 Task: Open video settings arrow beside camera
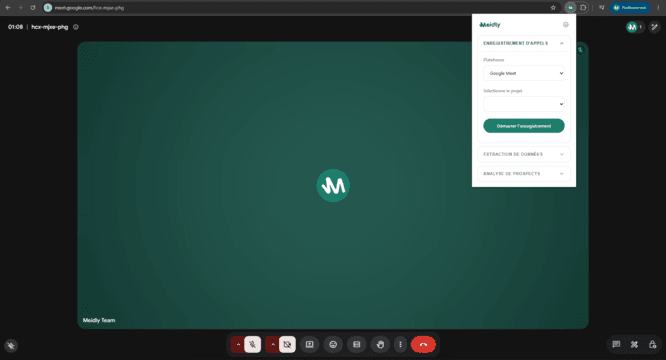click(273, 344)
